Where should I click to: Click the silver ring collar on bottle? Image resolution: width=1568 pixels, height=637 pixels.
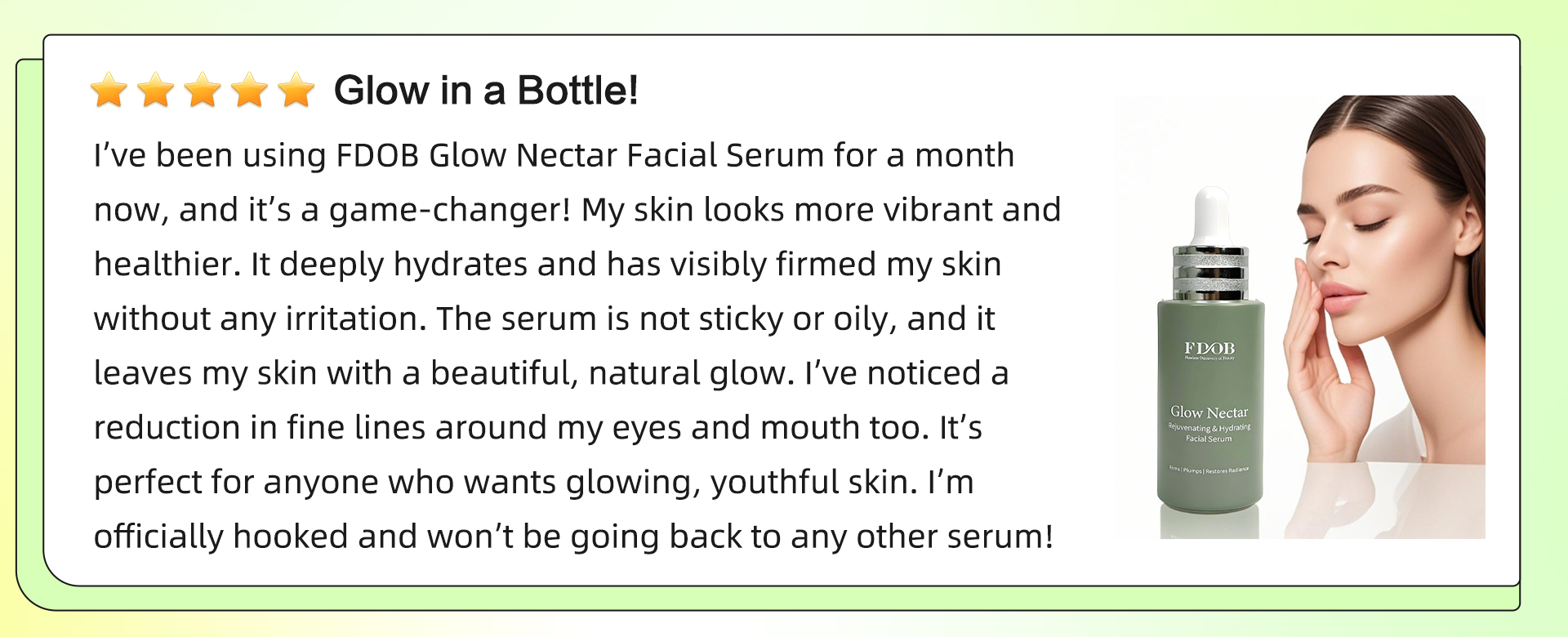[x=1211, y=273]
